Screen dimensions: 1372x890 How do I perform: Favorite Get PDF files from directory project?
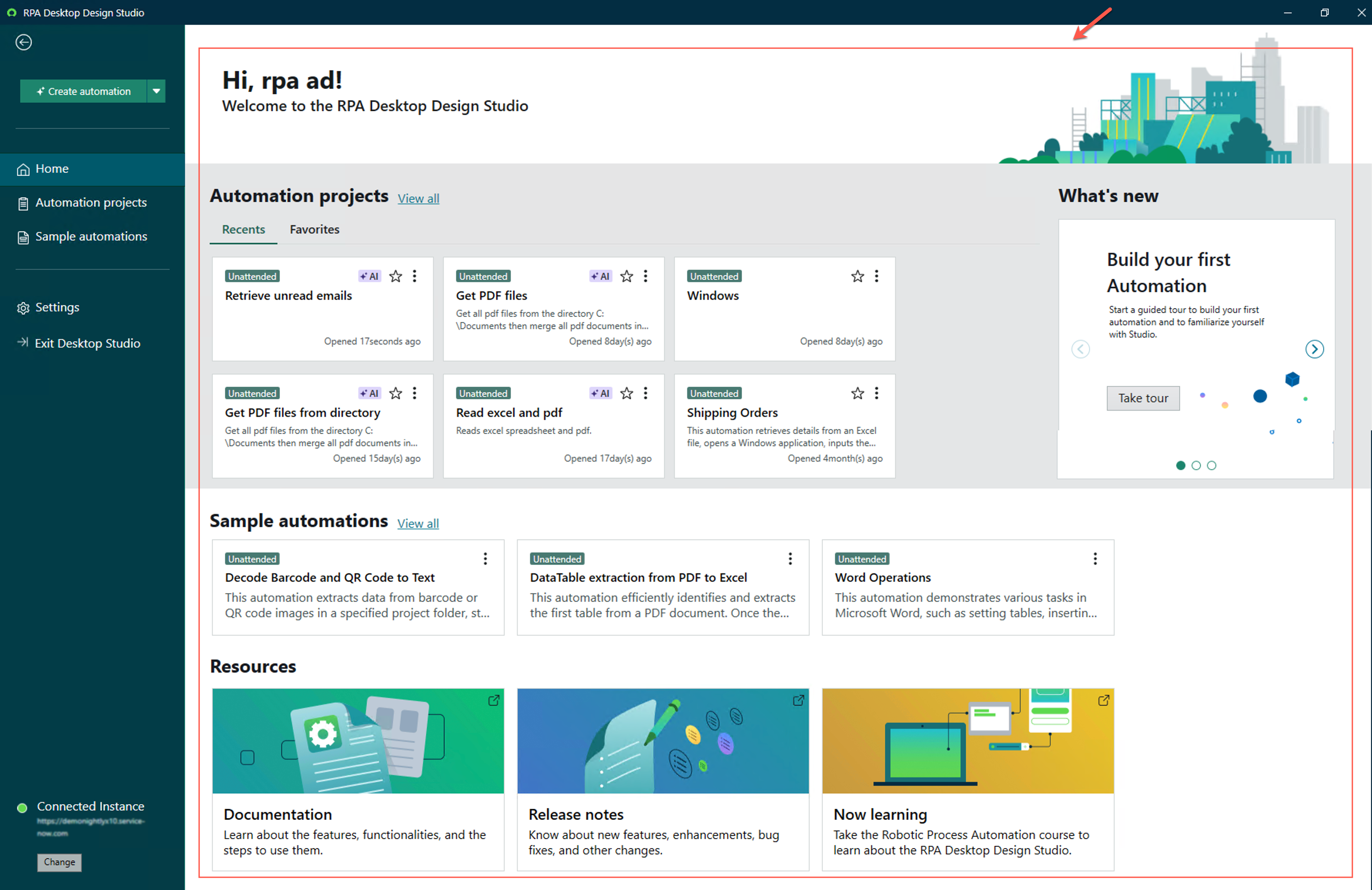[396, 393]
